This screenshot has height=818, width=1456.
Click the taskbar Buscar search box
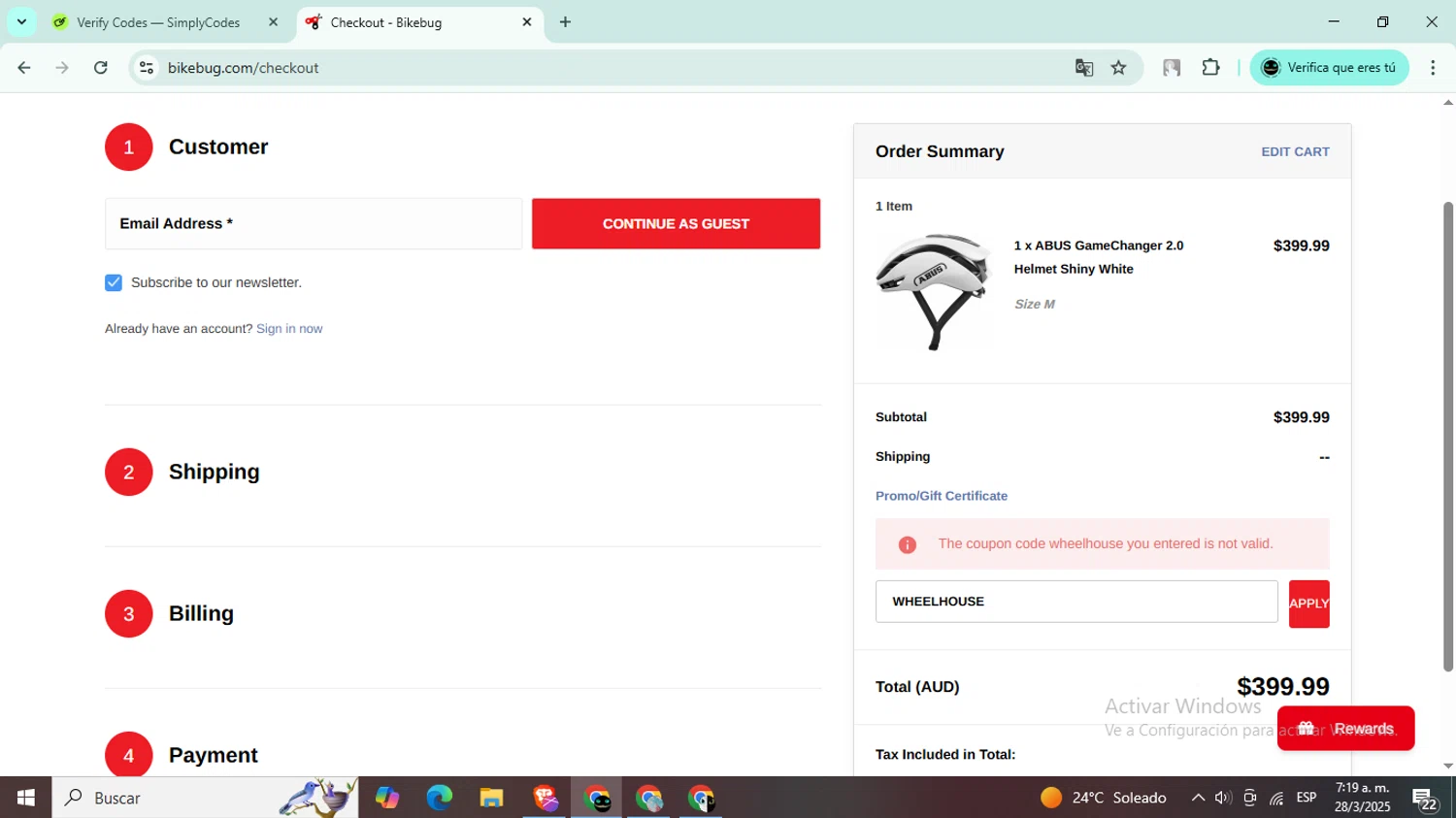(x=205, y=798)
